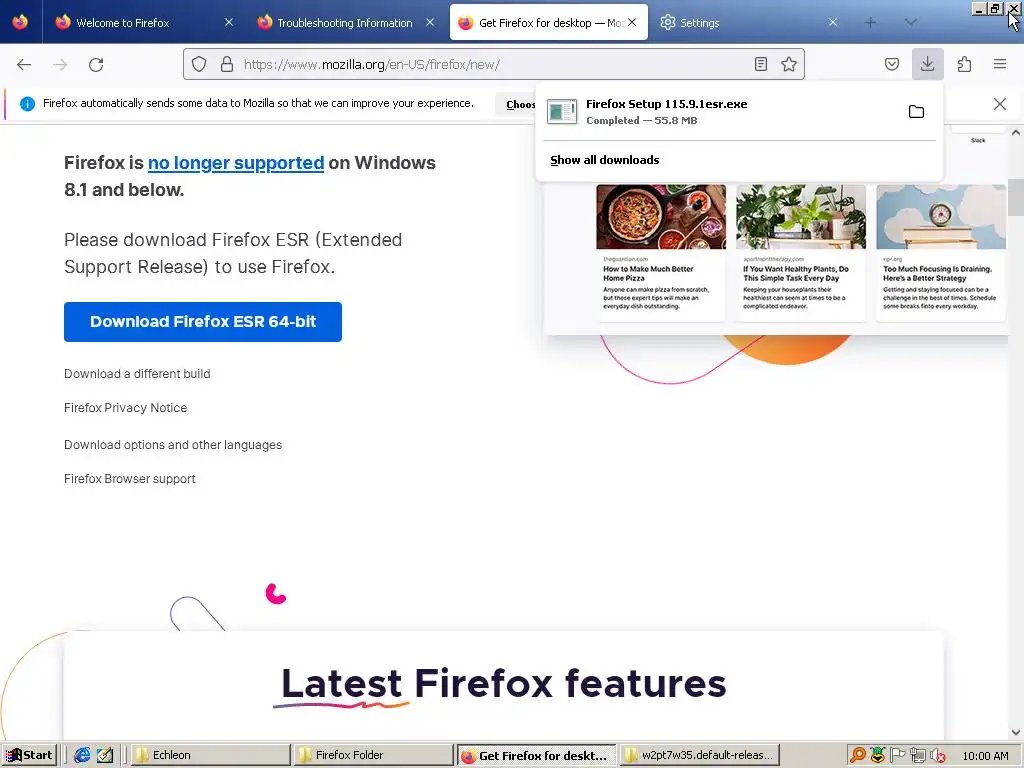Open Download options and other languages

click(x=173, y=445)
